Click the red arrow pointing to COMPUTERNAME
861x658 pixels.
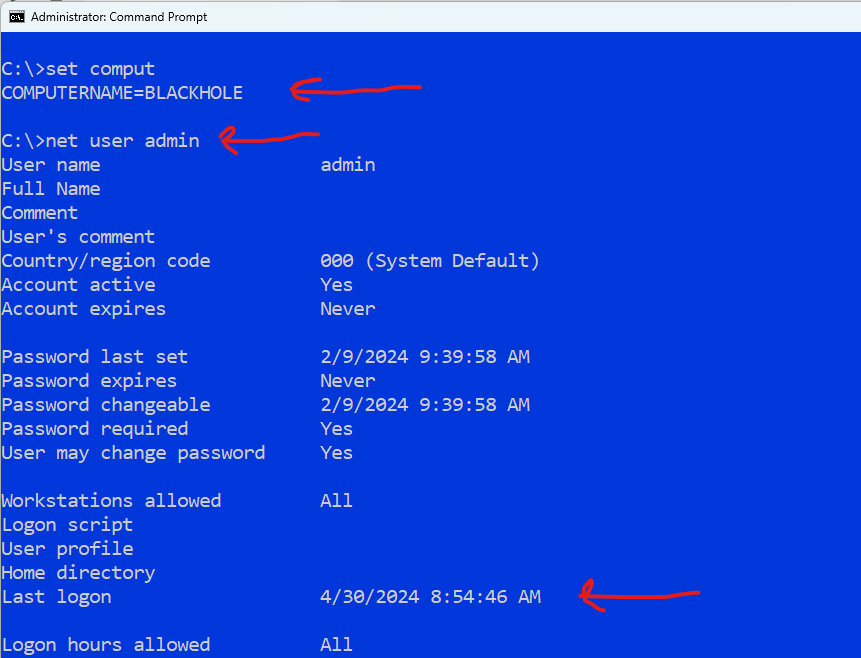click(355, 88)
